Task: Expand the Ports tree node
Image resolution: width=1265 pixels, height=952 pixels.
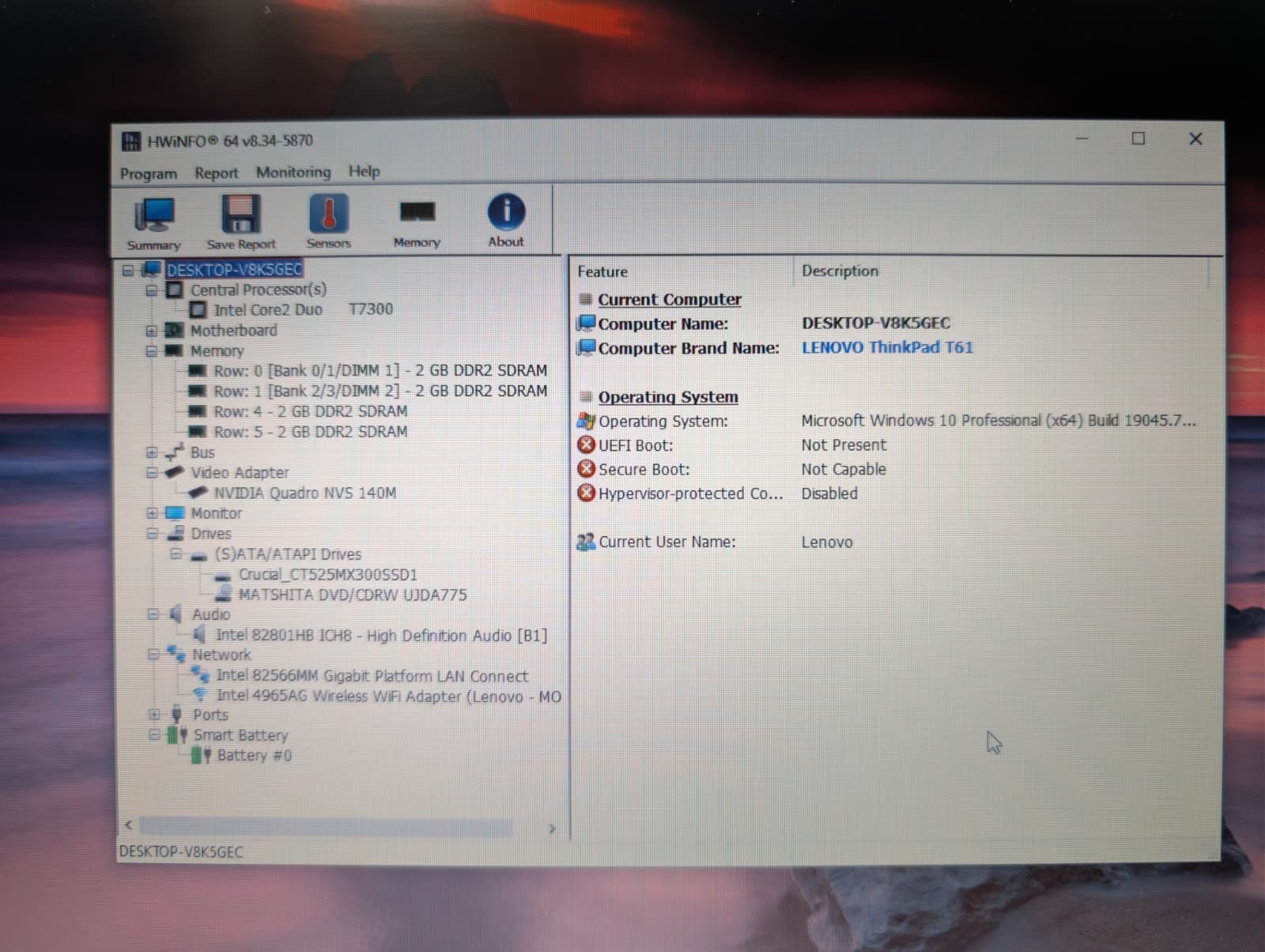Action: 154,715
